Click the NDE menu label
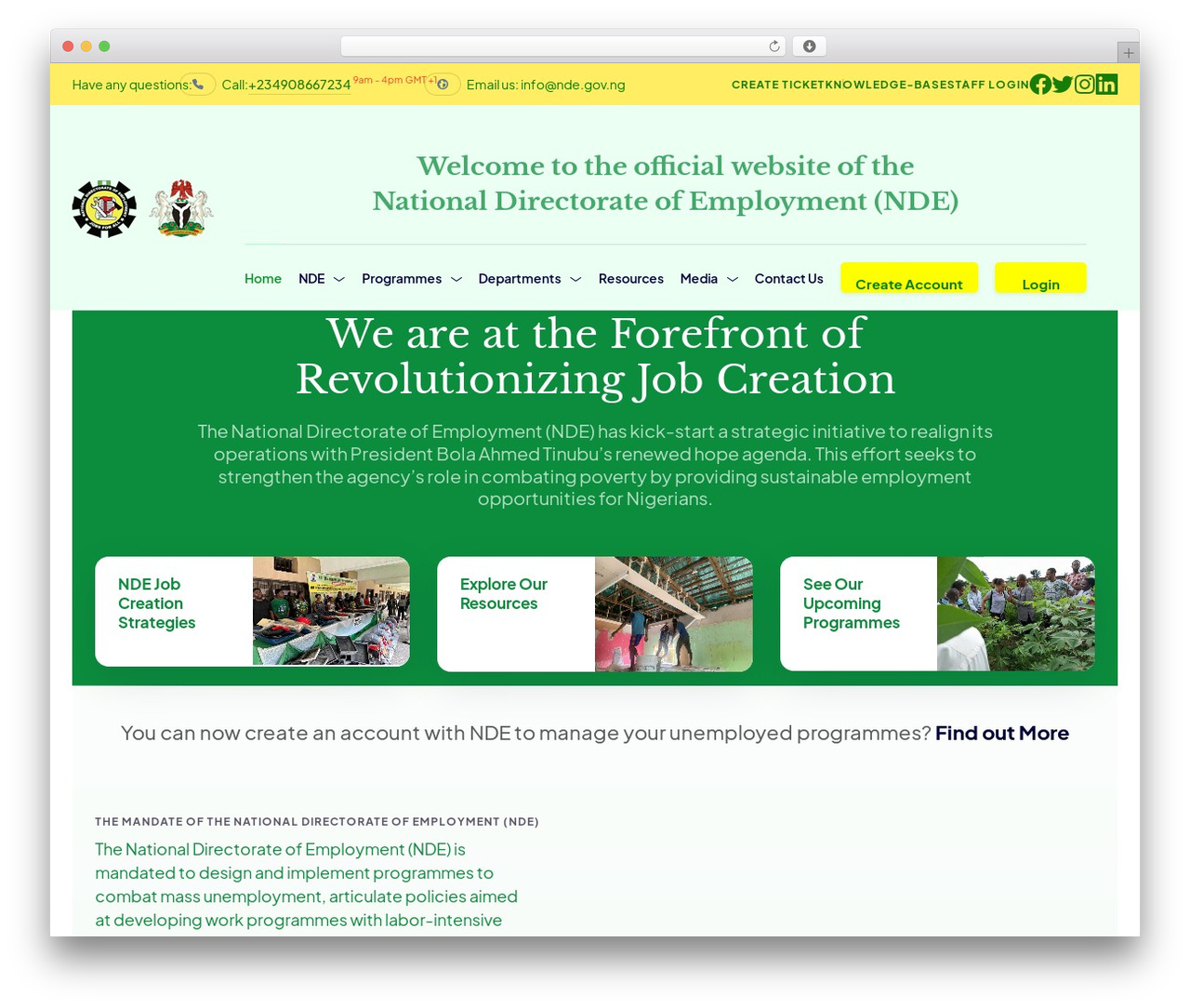1190x1008 pixels. coord(311,279)
